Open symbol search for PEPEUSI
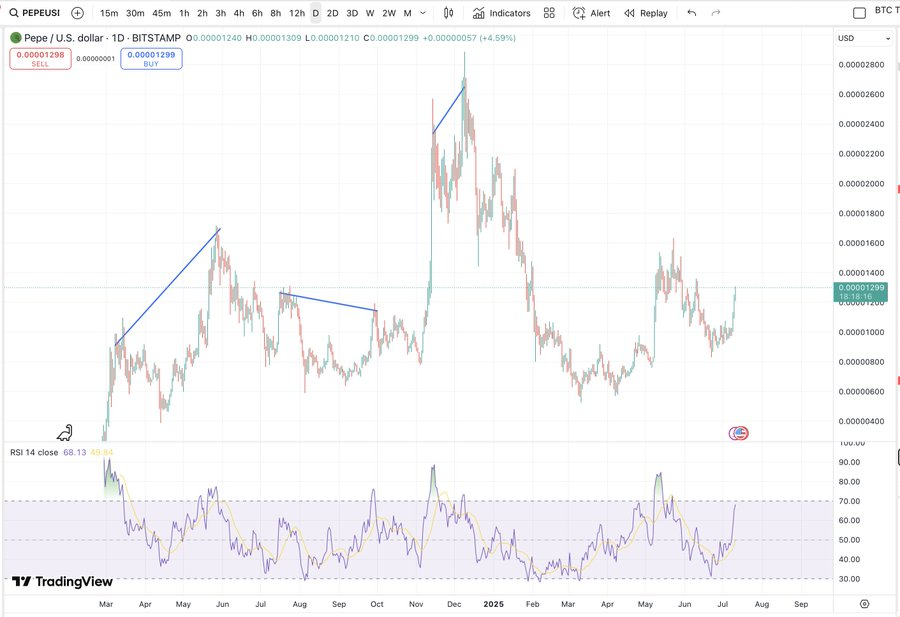 point(35,13)
